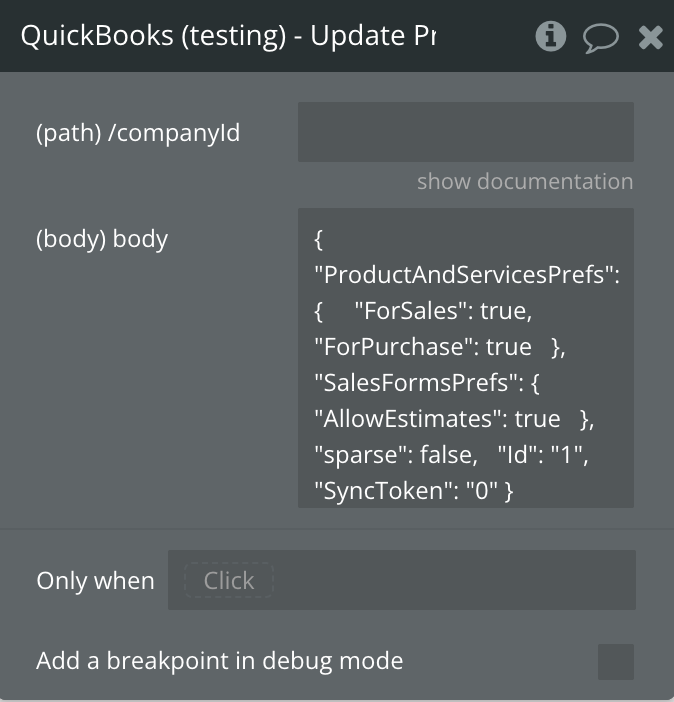Click the 'Add a breakpoint in debug mode' label
This screenshot has width=674, height=702.
click(x=219, y=661)
